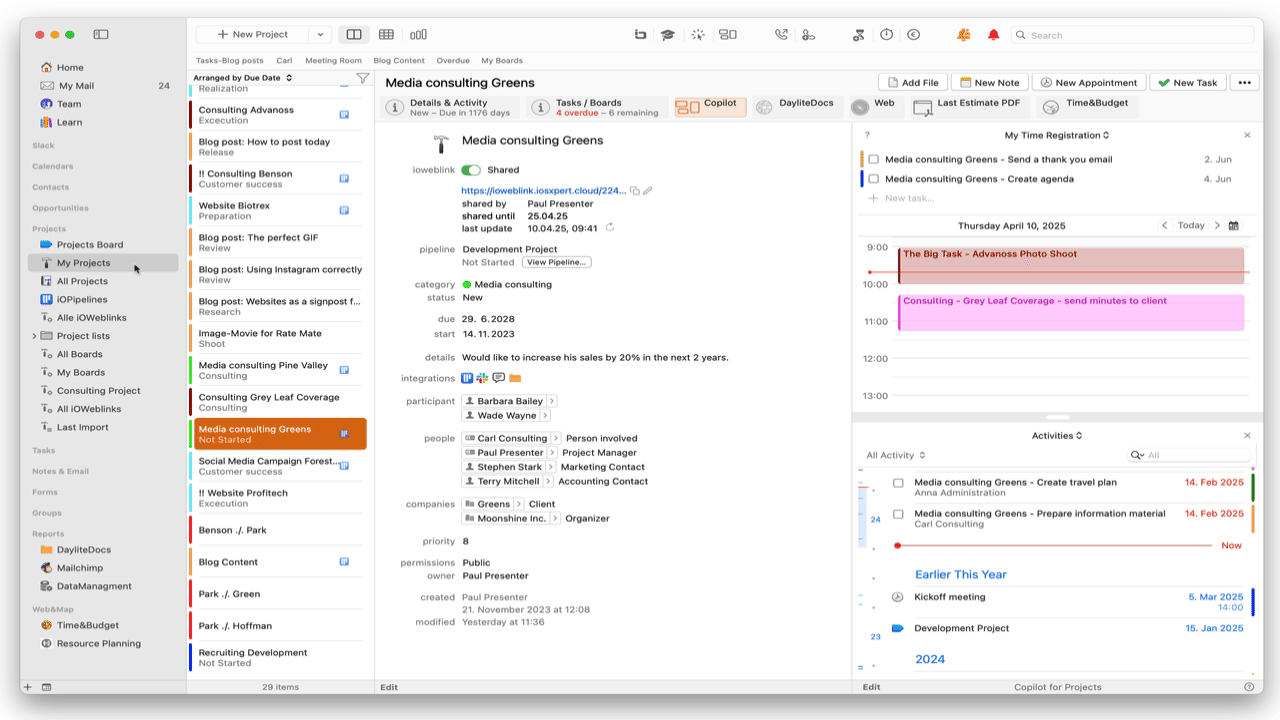Viewport: 1280px width, 720px height.
Task: Open Time&Budget tab
Action: [1086, 107]
